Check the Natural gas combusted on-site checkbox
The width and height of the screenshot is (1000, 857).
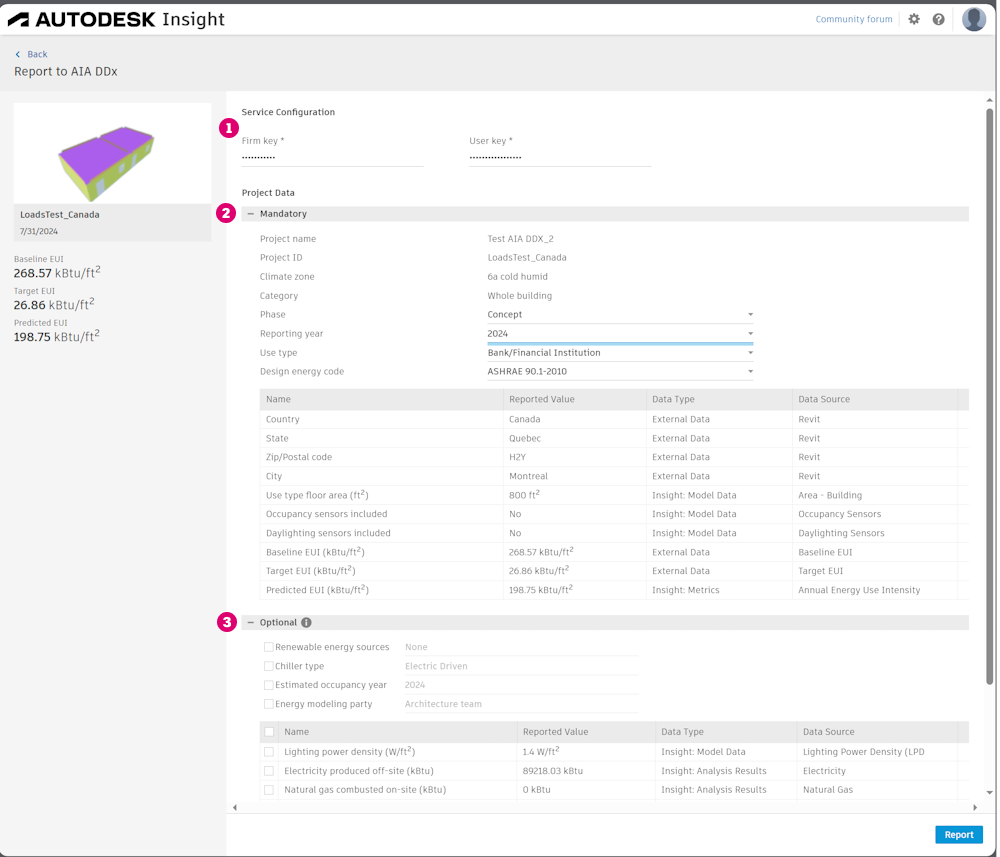(269, 789)
